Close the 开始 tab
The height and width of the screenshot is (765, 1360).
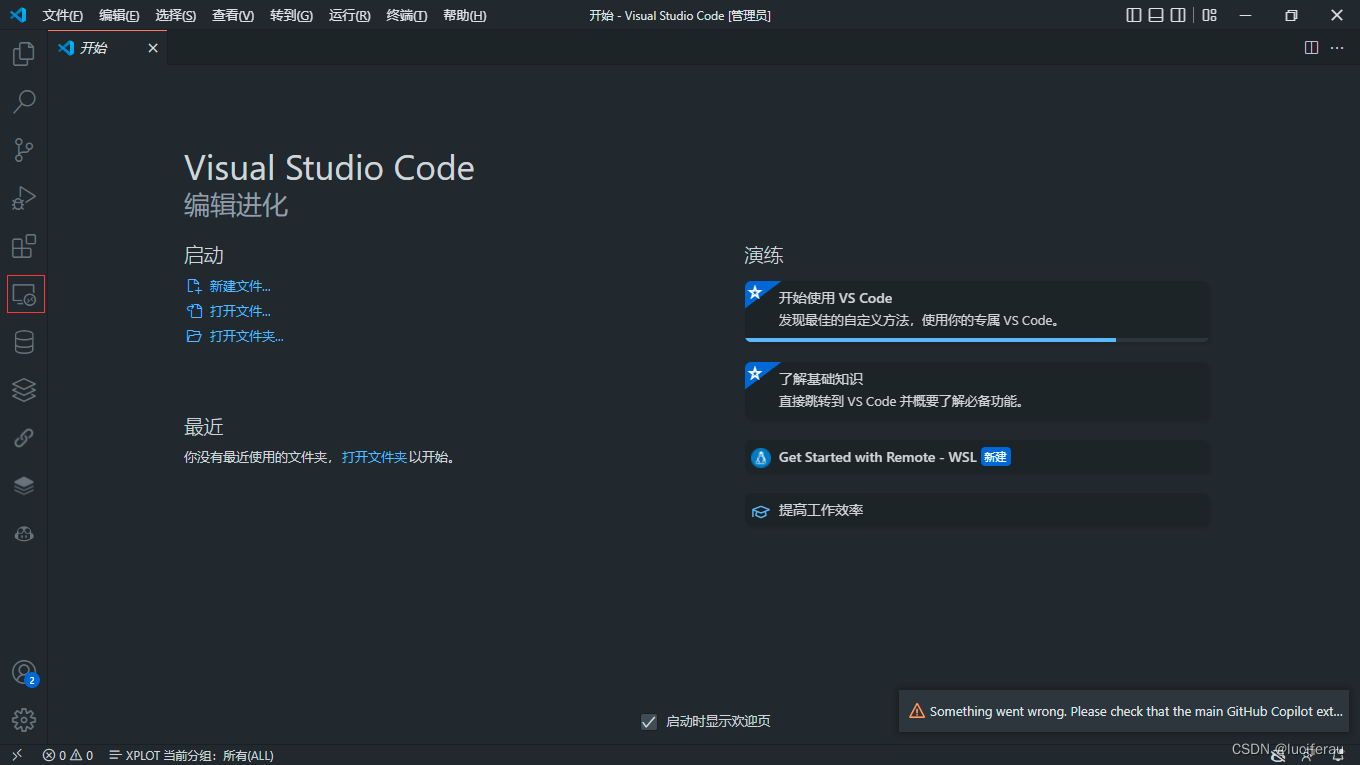153,48
